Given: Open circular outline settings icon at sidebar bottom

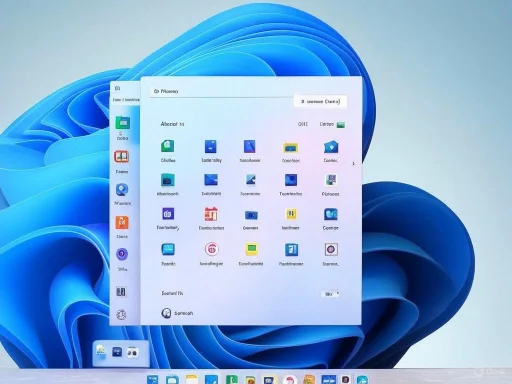Looking at the screenshot, I should tap(121, 314).
